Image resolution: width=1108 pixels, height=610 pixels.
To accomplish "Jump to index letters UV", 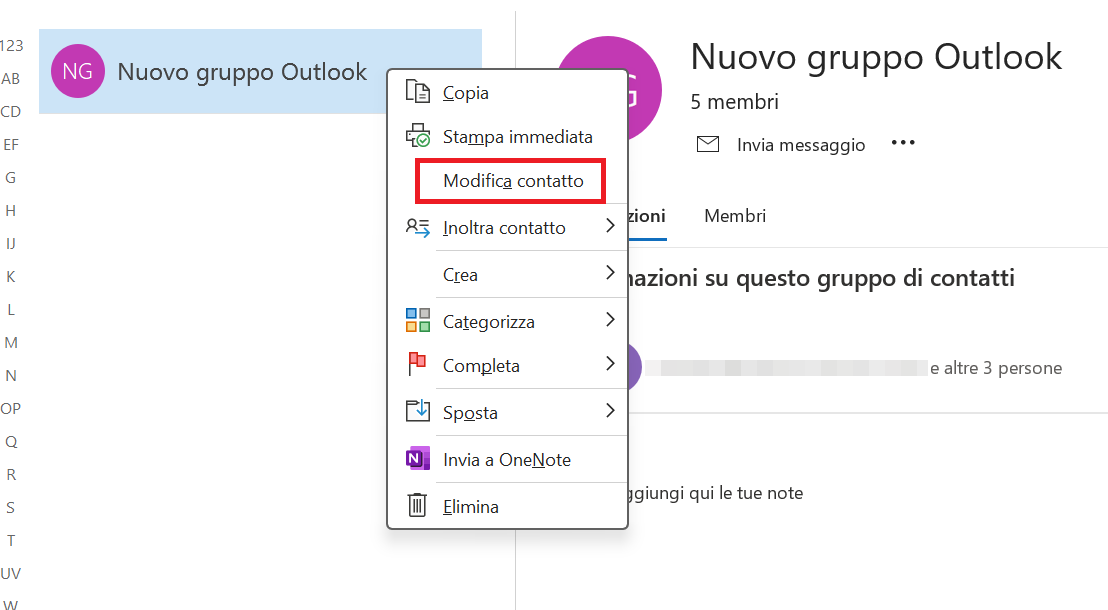I will coord(11,573).
